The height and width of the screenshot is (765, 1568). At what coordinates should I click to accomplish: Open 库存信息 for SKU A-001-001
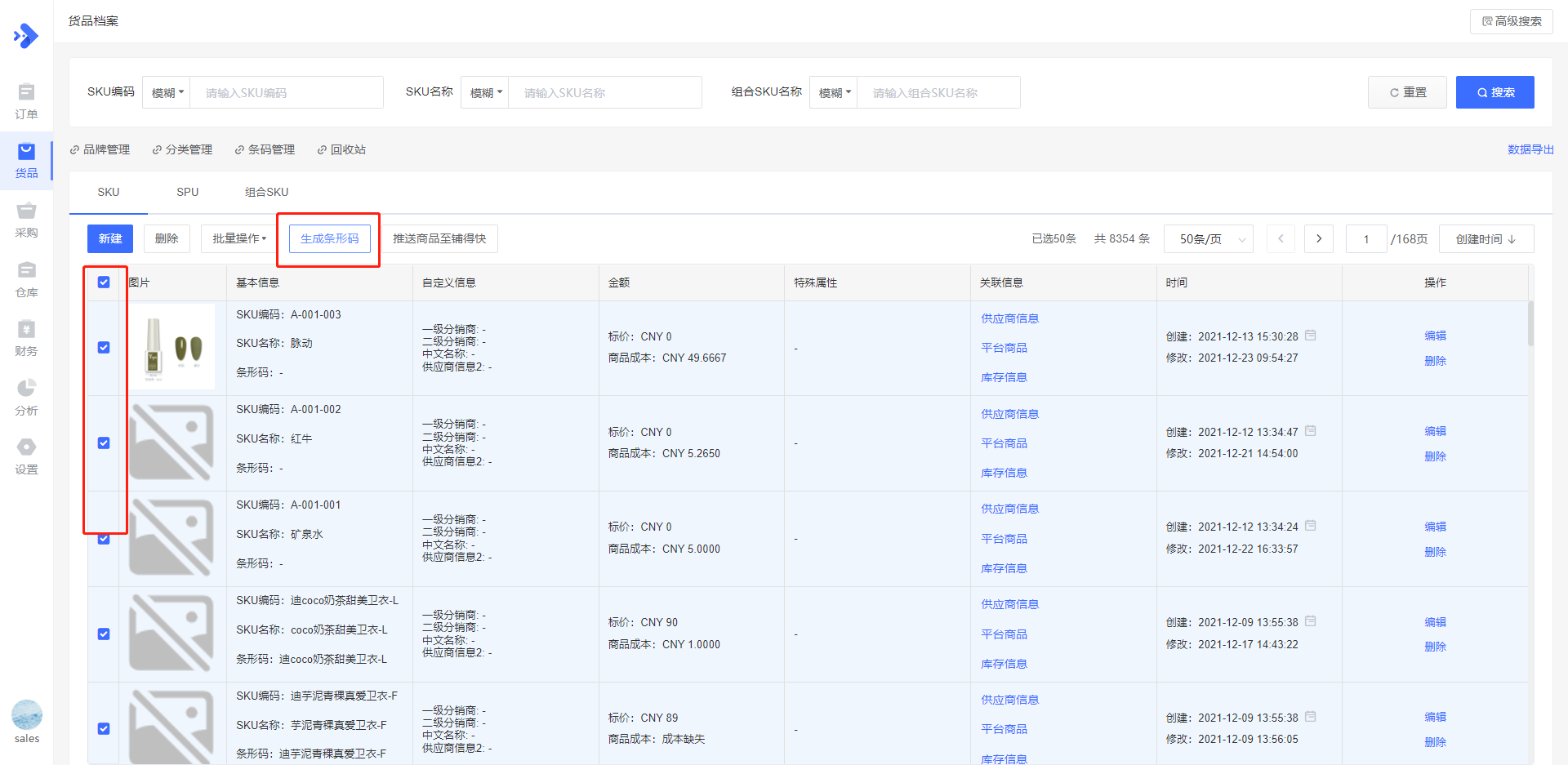[x=1004, y=568]
